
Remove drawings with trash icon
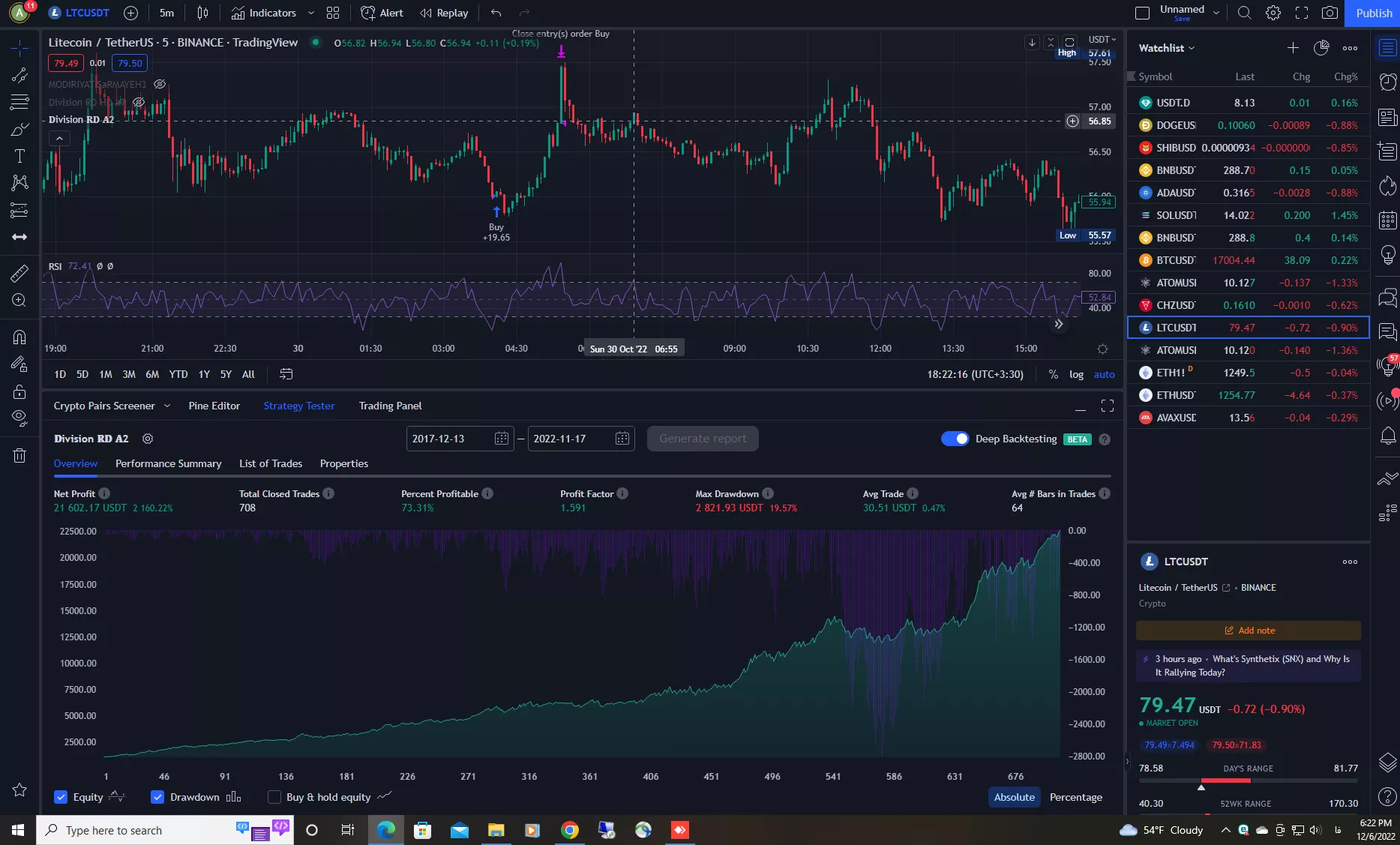19,455
